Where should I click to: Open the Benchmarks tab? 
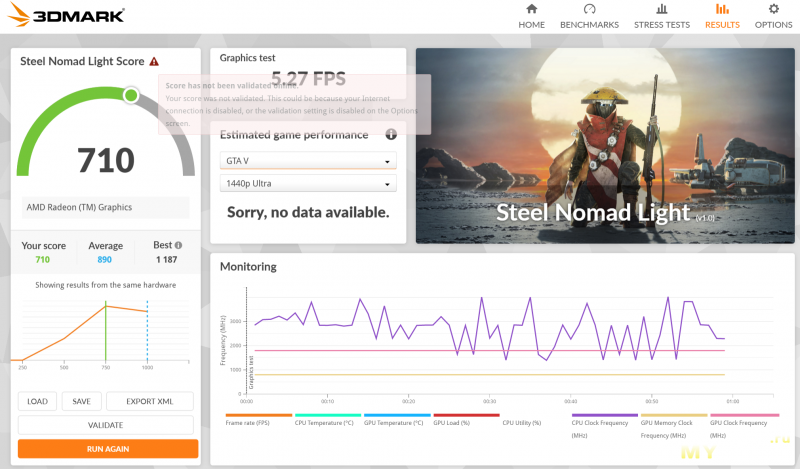pyautogui.click(x=589, y=16)
